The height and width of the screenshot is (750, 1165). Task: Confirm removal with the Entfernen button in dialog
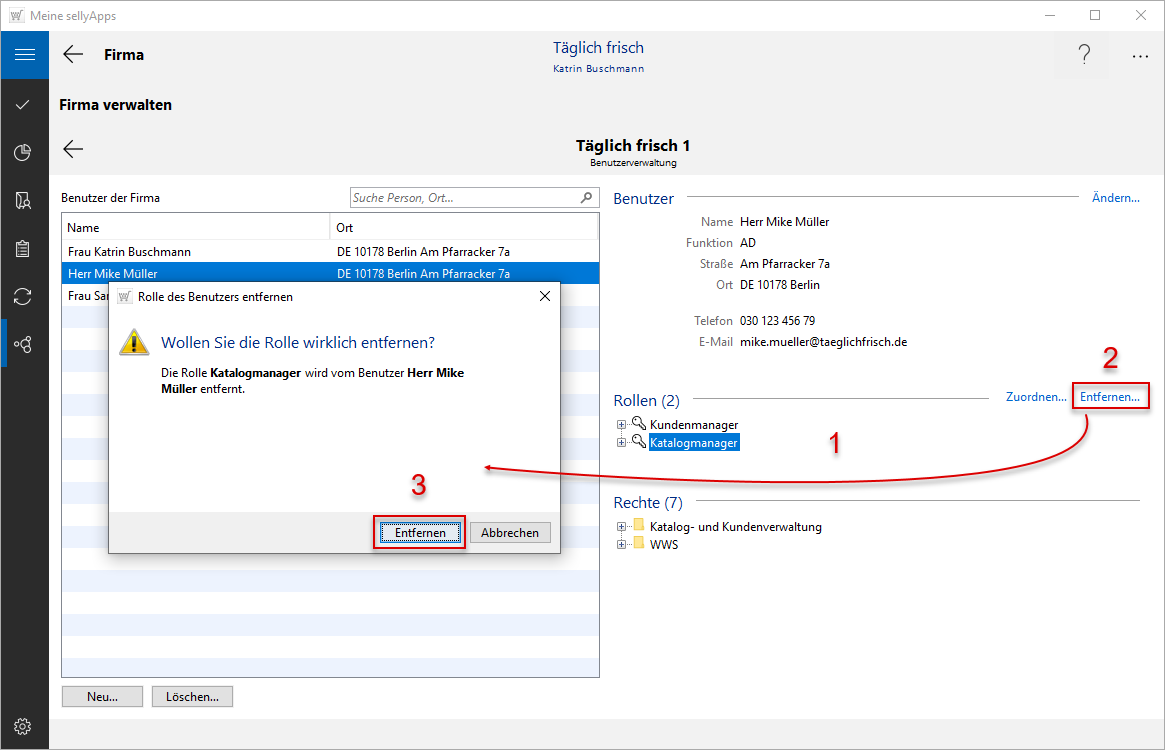click(420, 533)
